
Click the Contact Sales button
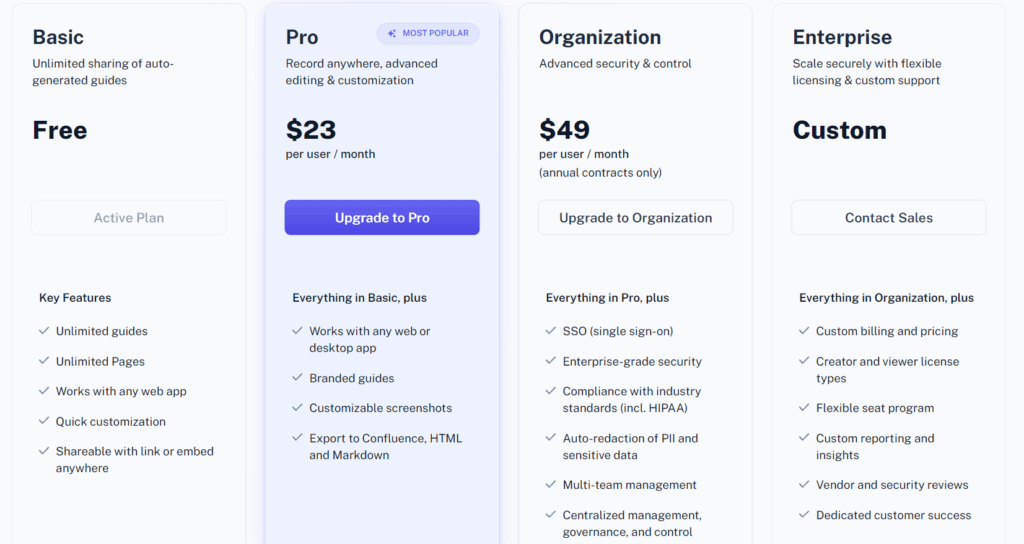[888, 218]
